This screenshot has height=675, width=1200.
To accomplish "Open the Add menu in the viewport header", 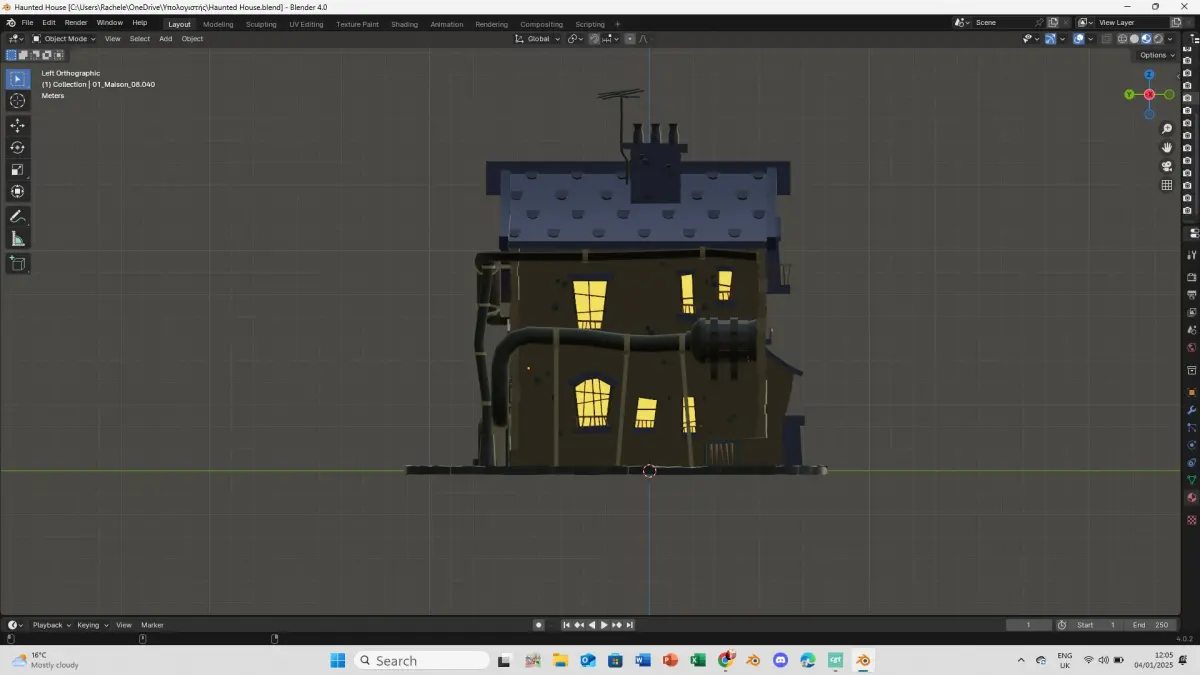I will [165, 39].
